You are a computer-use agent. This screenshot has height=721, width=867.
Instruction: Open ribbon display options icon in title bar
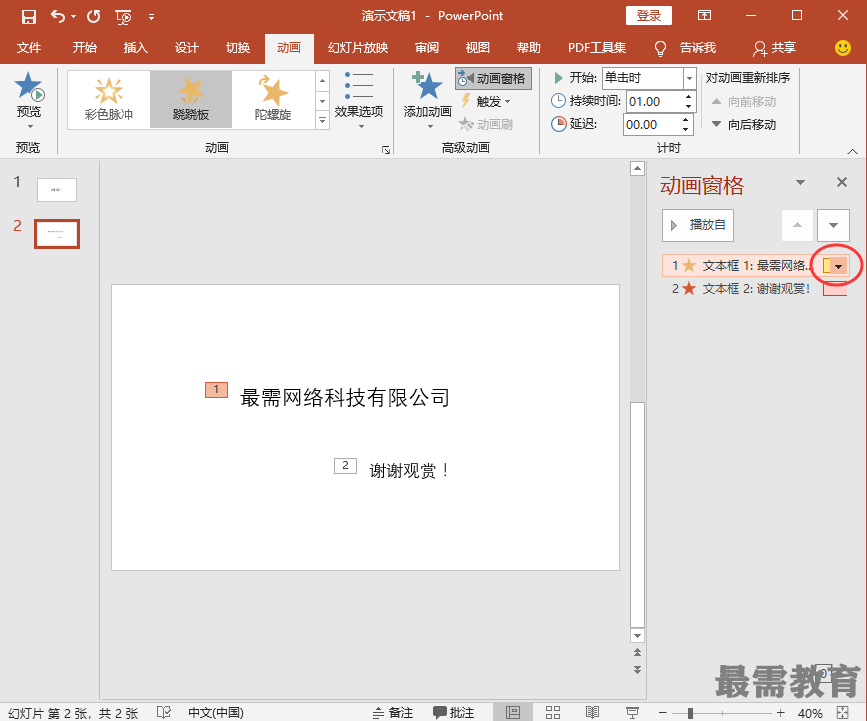(704, 15)
